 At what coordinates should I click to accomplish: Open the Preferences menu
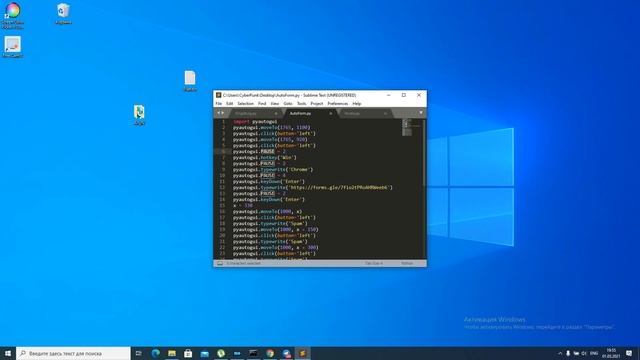click(x=338, y=104)
